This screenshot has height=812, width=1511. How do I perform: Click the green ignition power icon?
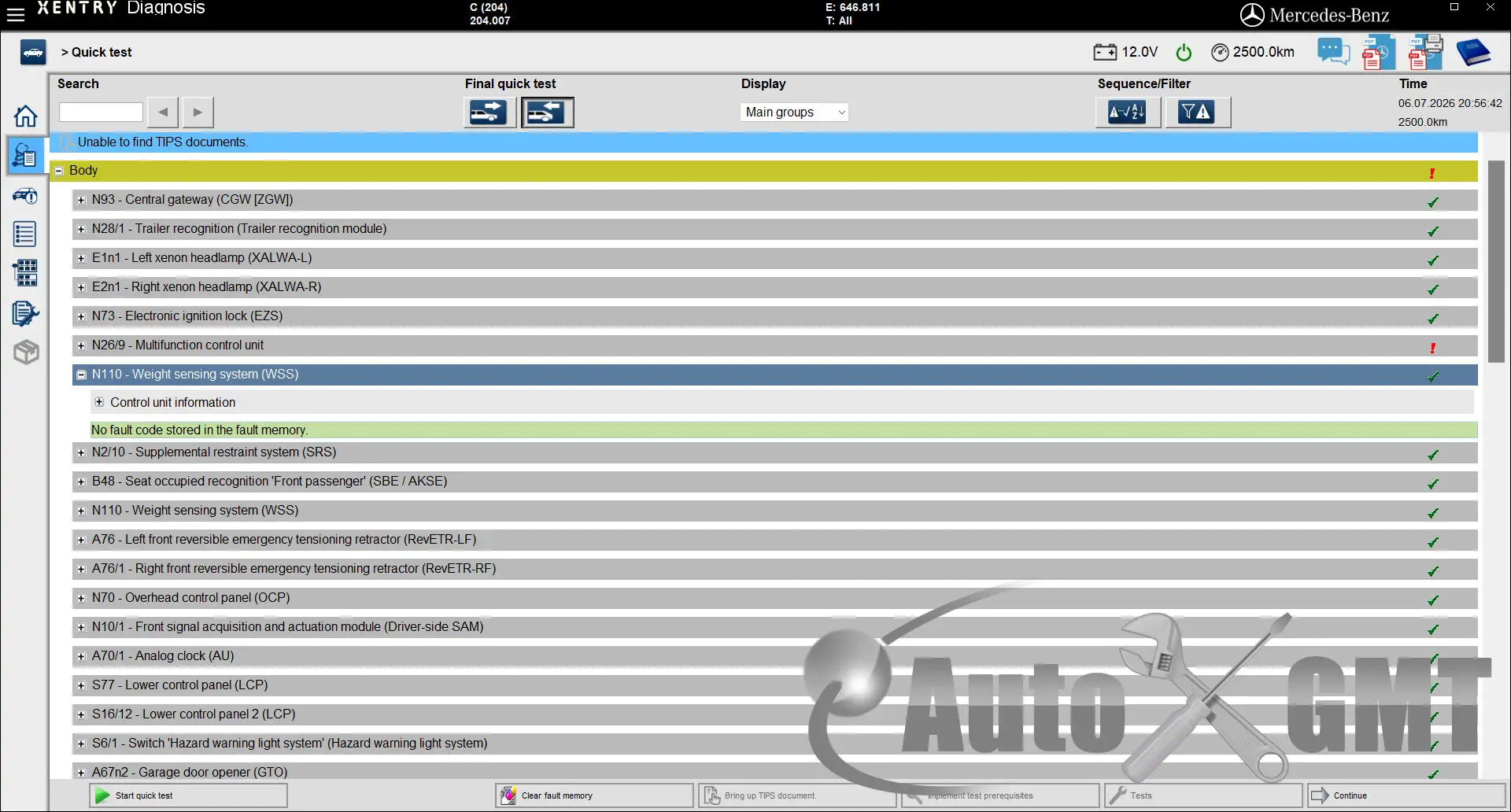[1184, 52]
